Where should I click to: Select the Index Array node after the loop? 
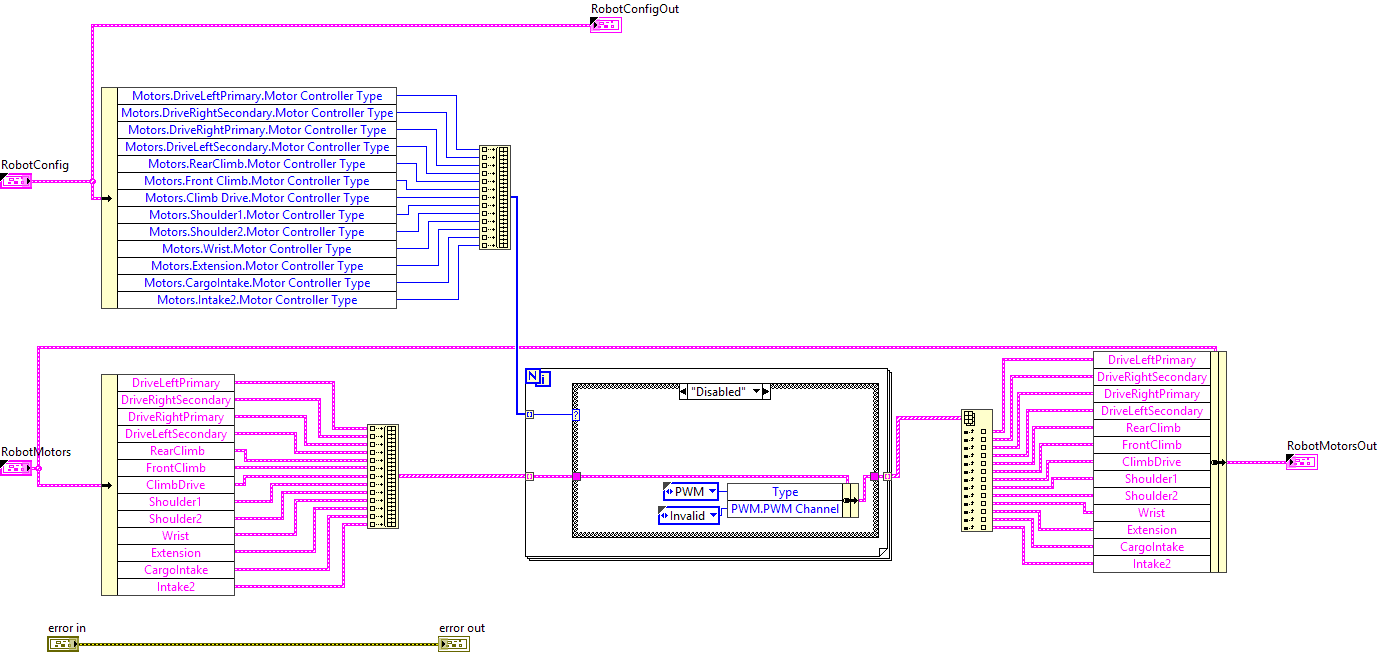[x=976, y=470]
